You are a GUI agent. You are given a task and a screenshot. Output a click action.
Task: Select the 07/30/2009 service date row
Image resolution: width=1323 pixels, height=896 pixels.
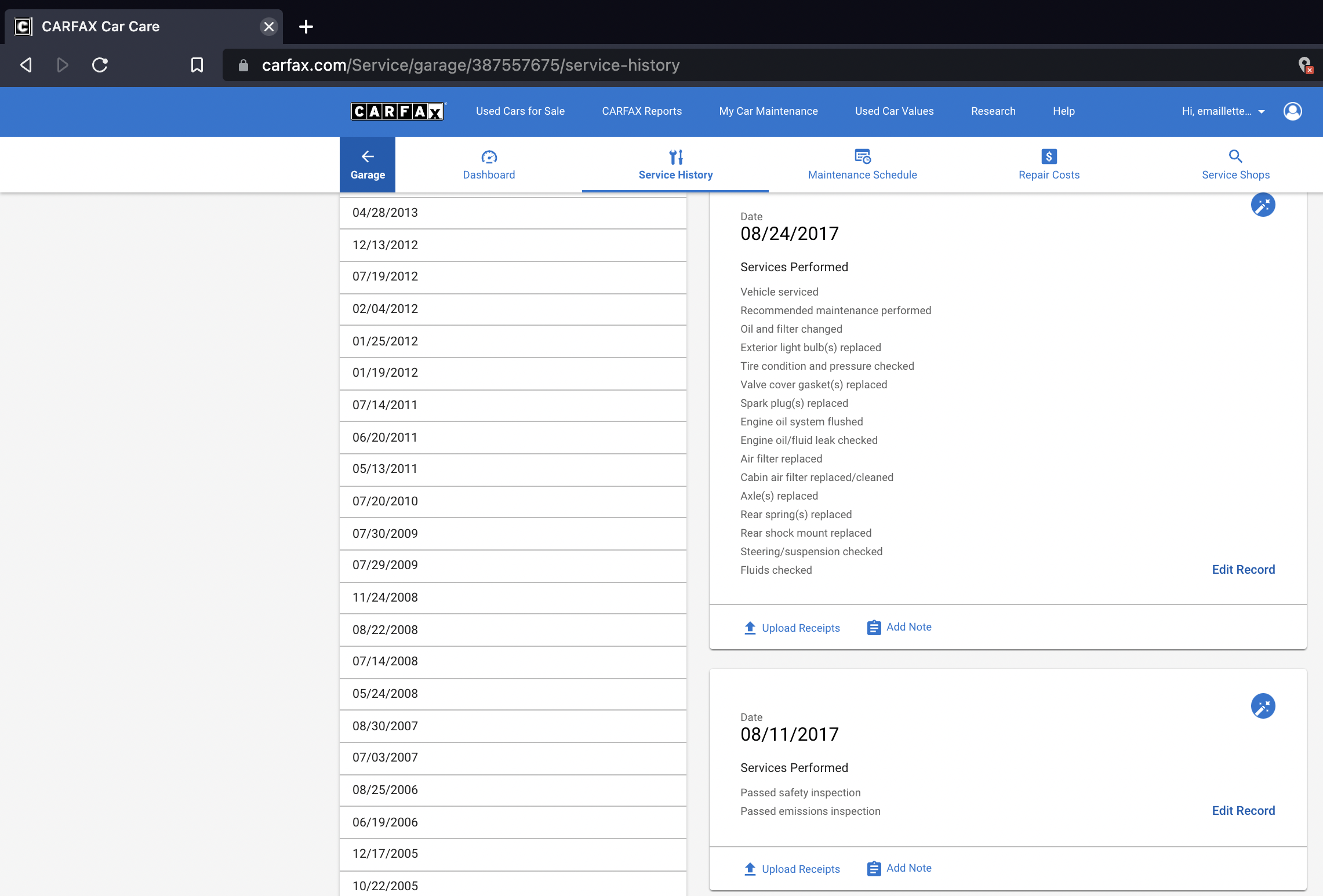[x=513, y=534]
